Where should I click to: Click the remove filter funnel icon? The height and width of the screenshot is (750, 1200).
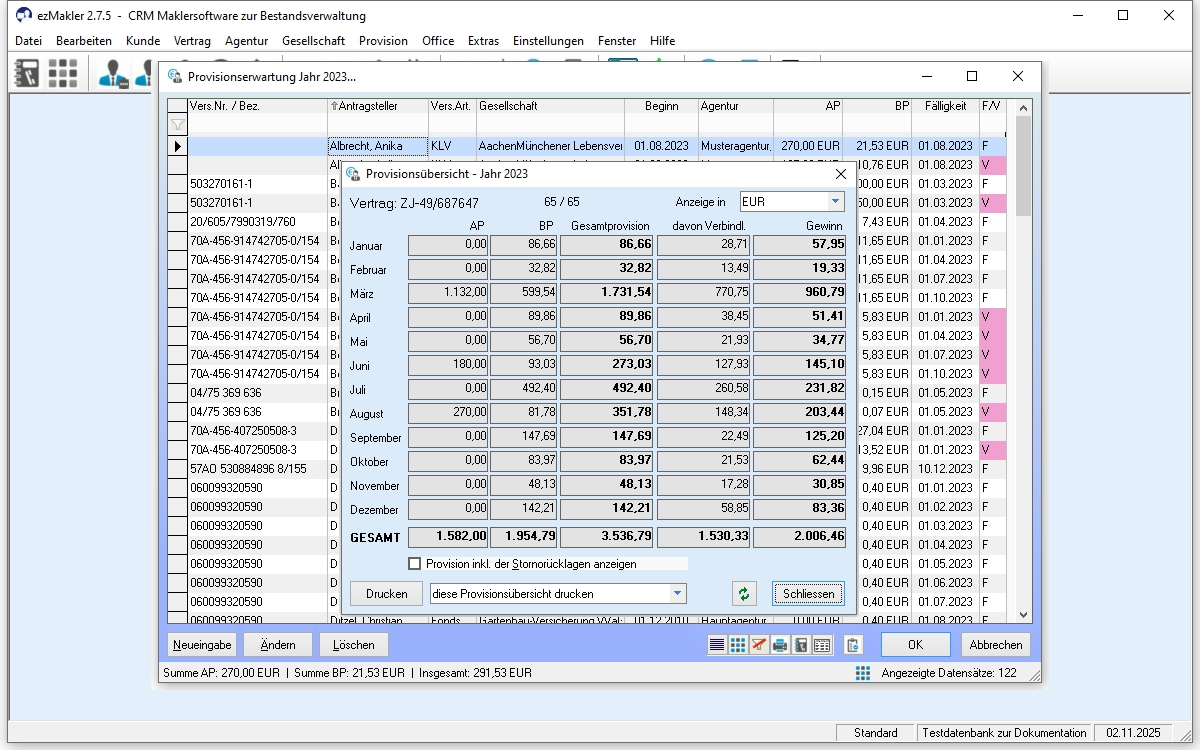[759, 645]
